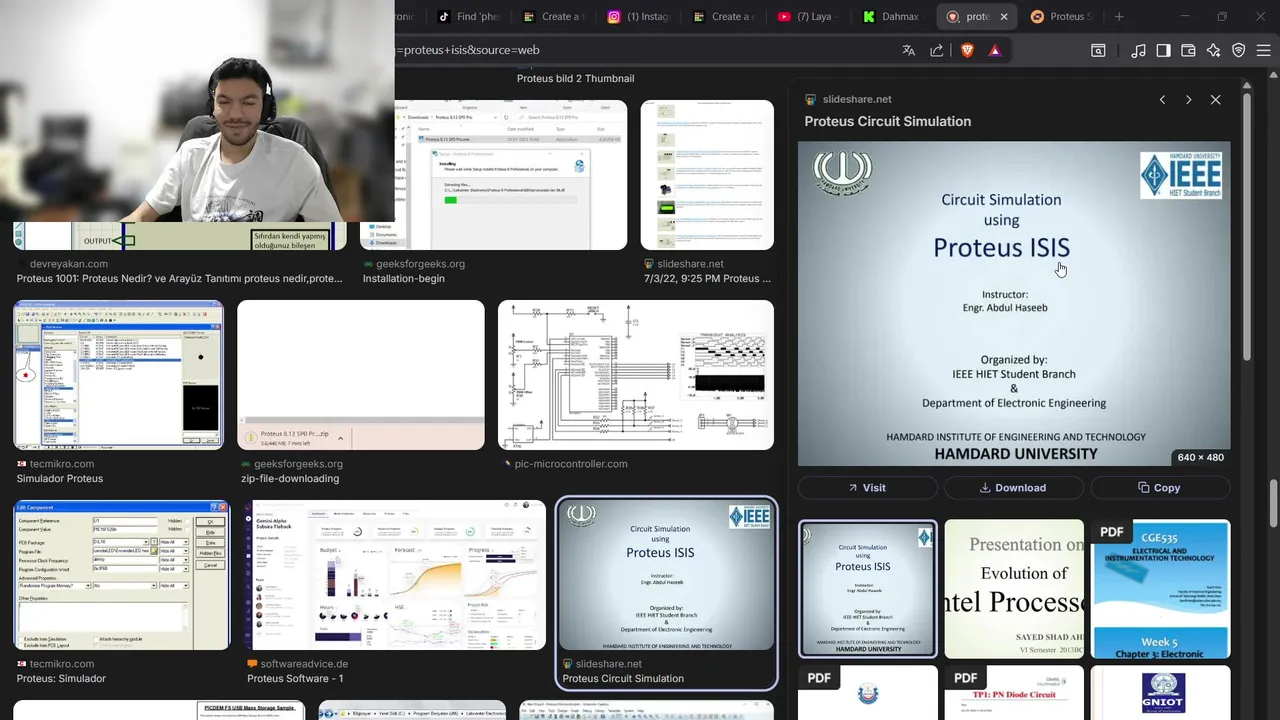
Task: Switch to the Instagram tab
Action: coord(640,16)
